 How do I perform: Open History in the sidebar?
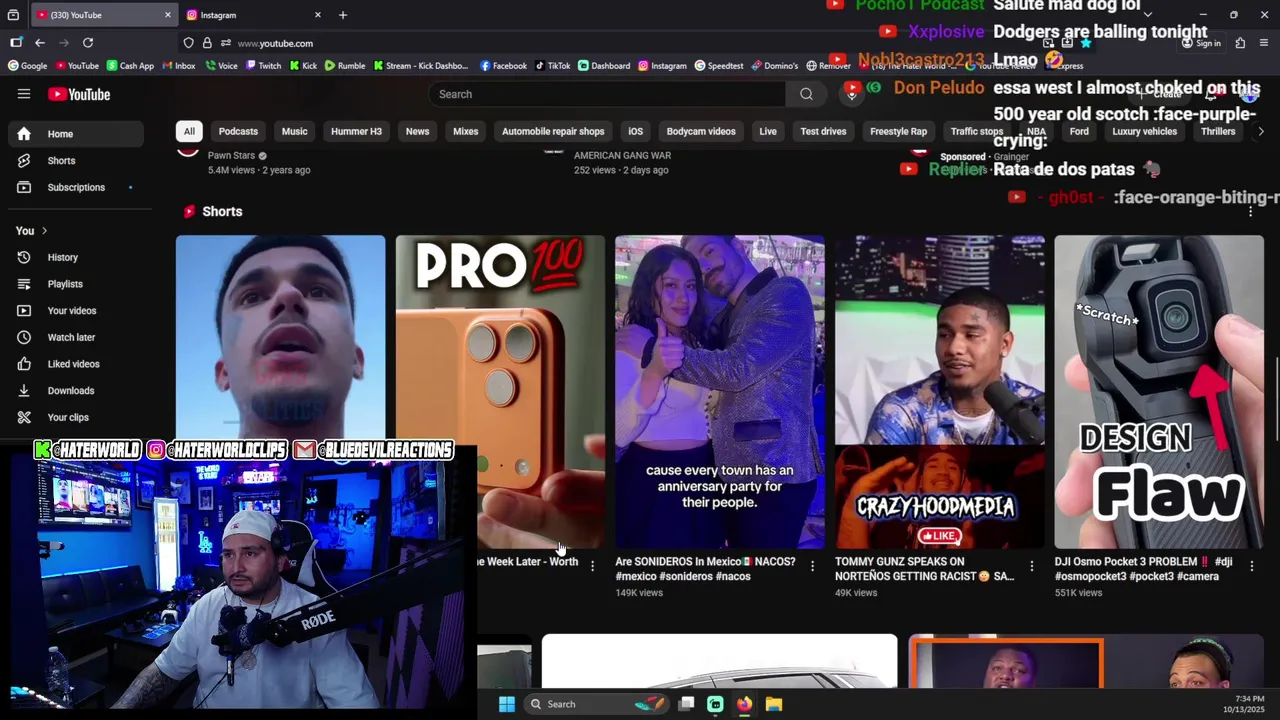(76, 257)
